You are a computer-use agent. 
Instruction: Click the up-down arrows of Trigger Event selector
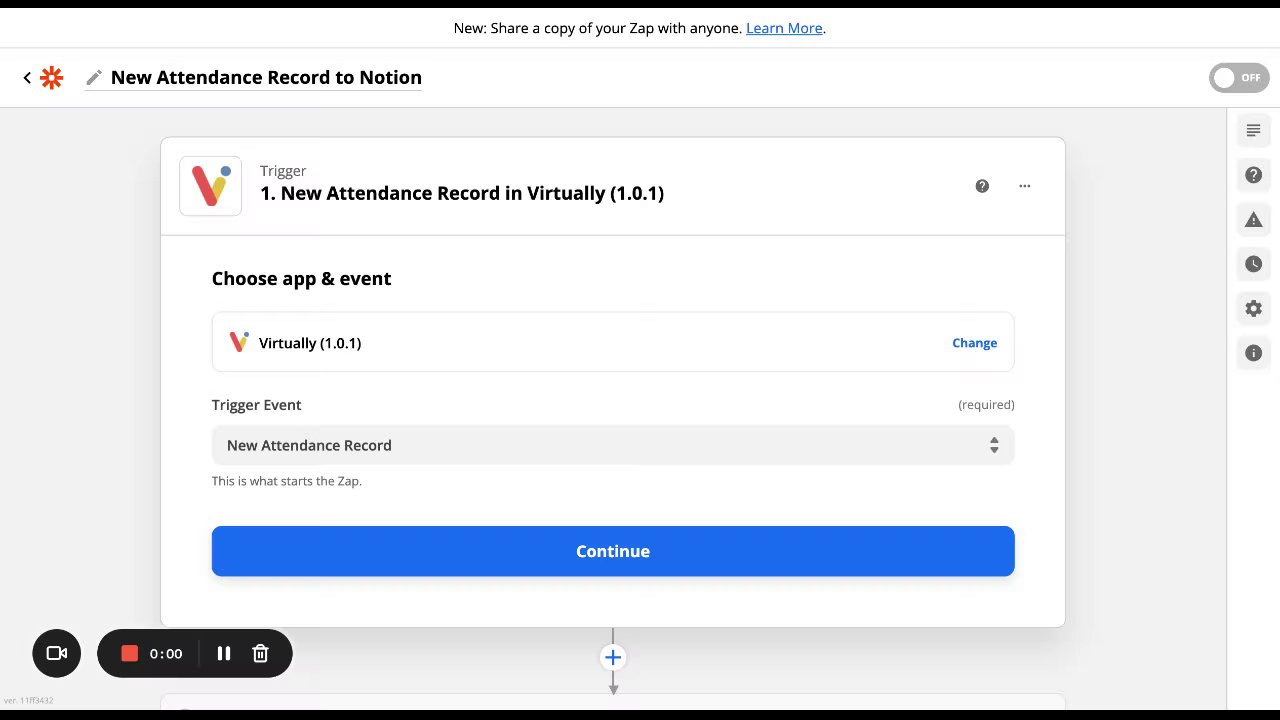(994, 445)
